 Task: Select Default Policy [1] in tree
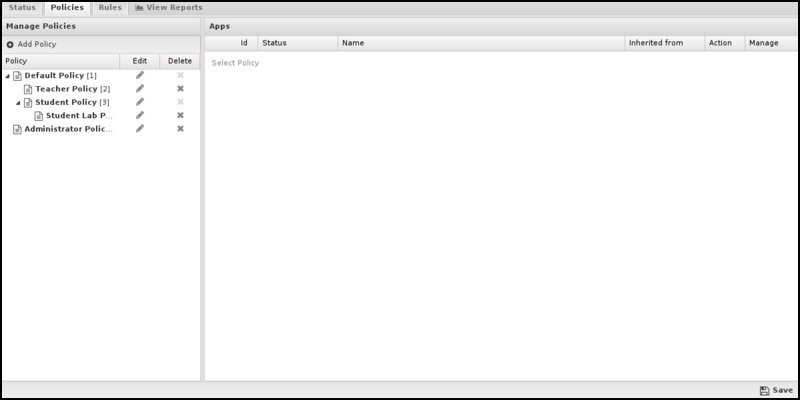[60, 76]
